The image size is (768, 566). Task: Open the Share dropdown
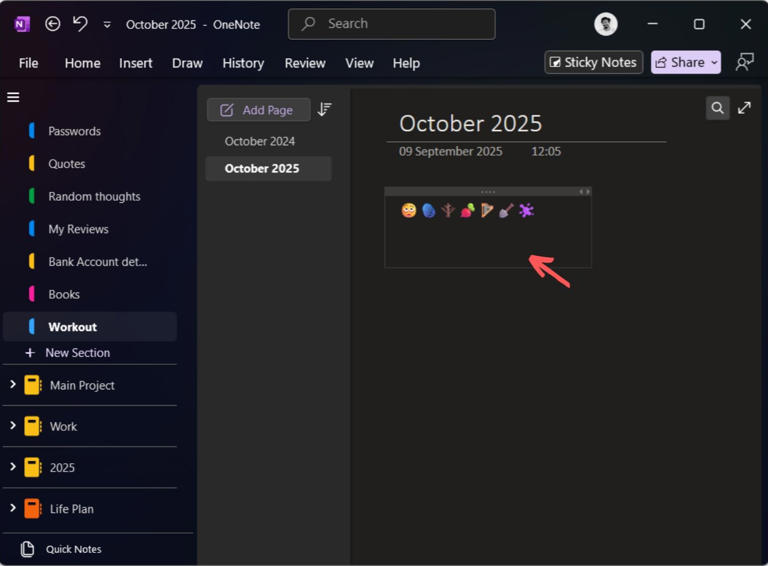tap(686, 62)
